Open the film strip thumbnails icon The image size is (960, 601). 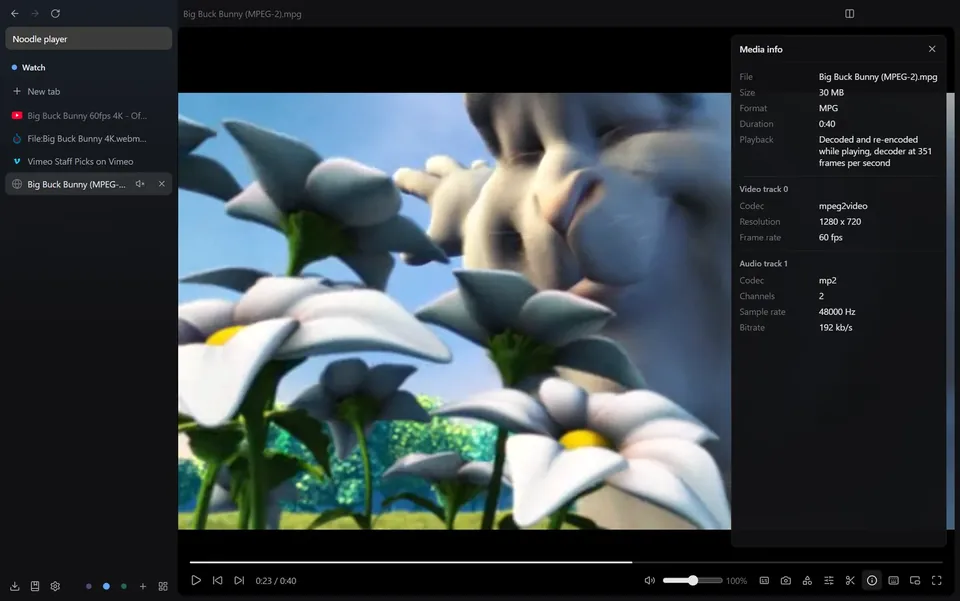(x=893, y=580)
